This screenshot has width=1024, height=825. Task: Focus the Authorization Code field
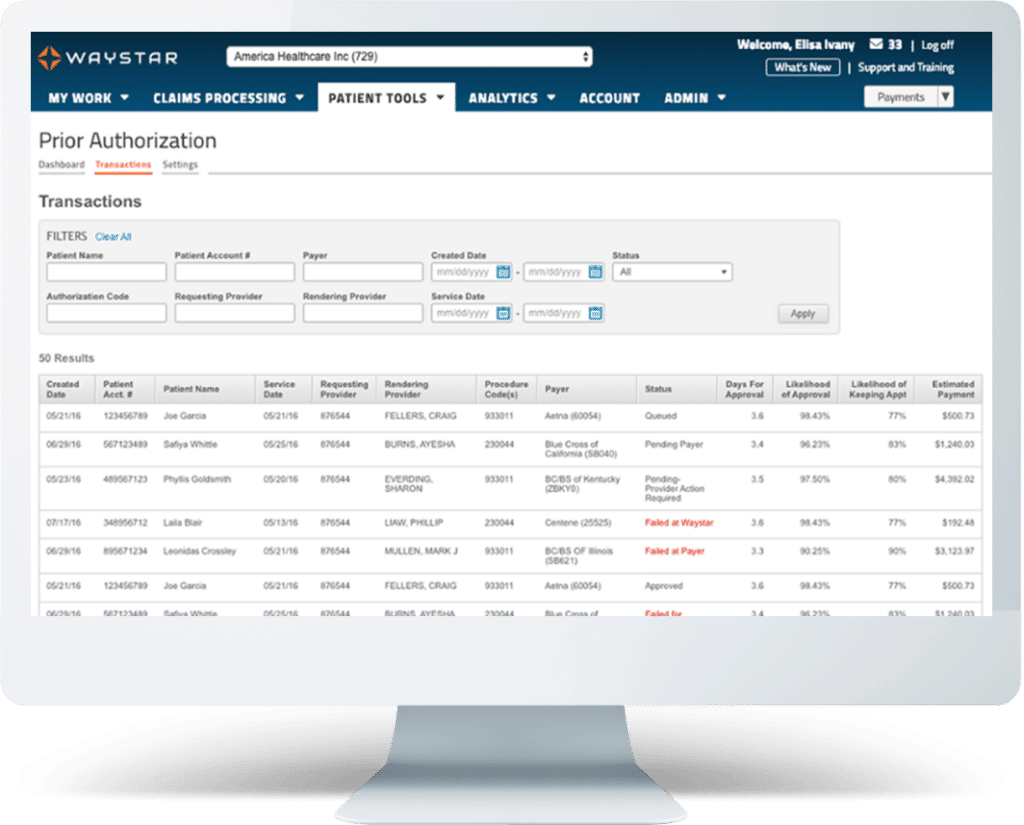pyautogui.click(x=106, y=314)
